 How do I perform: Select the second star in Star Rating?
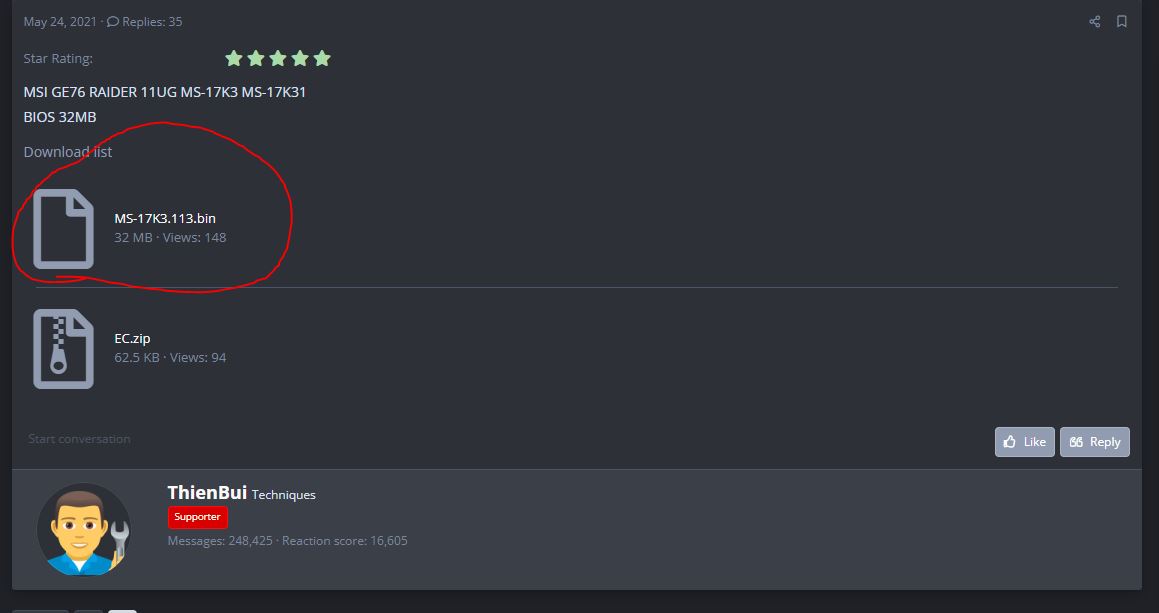point(256,58)
